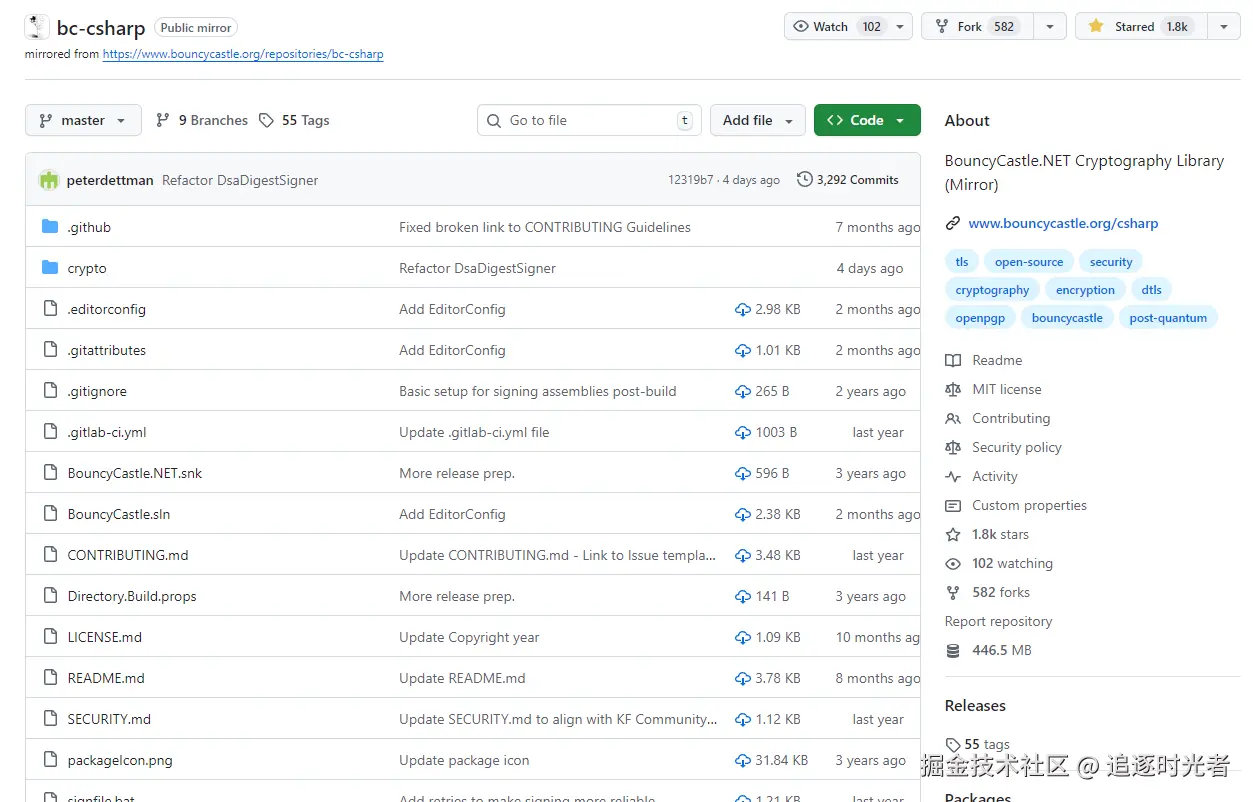Toggle Starred button to unstar repository
This screenshot has width=1253, height=802.
point(1141,27)
